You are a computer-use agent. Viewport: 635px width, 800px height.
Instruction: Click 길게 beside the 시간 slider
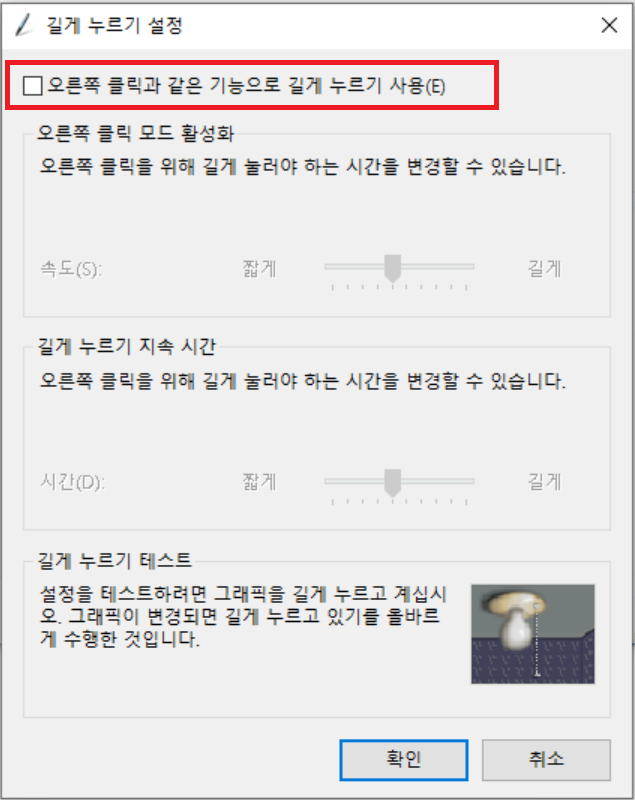[x=544, y=482]
